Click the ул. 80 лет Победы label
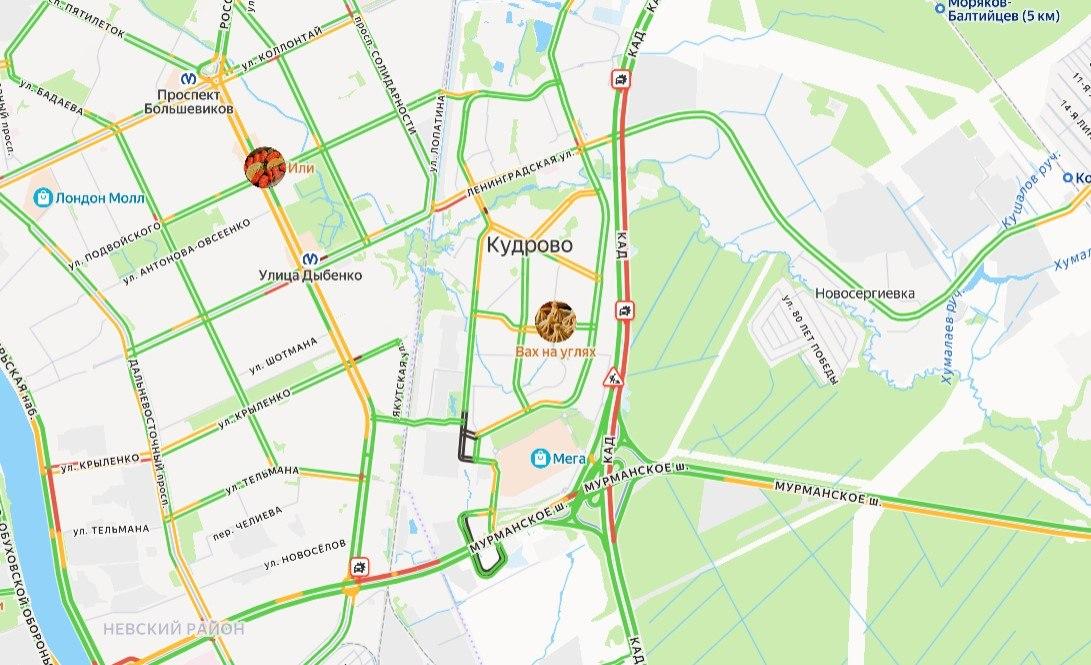This screenshot has width=1091, height=665. click(811, 339)
